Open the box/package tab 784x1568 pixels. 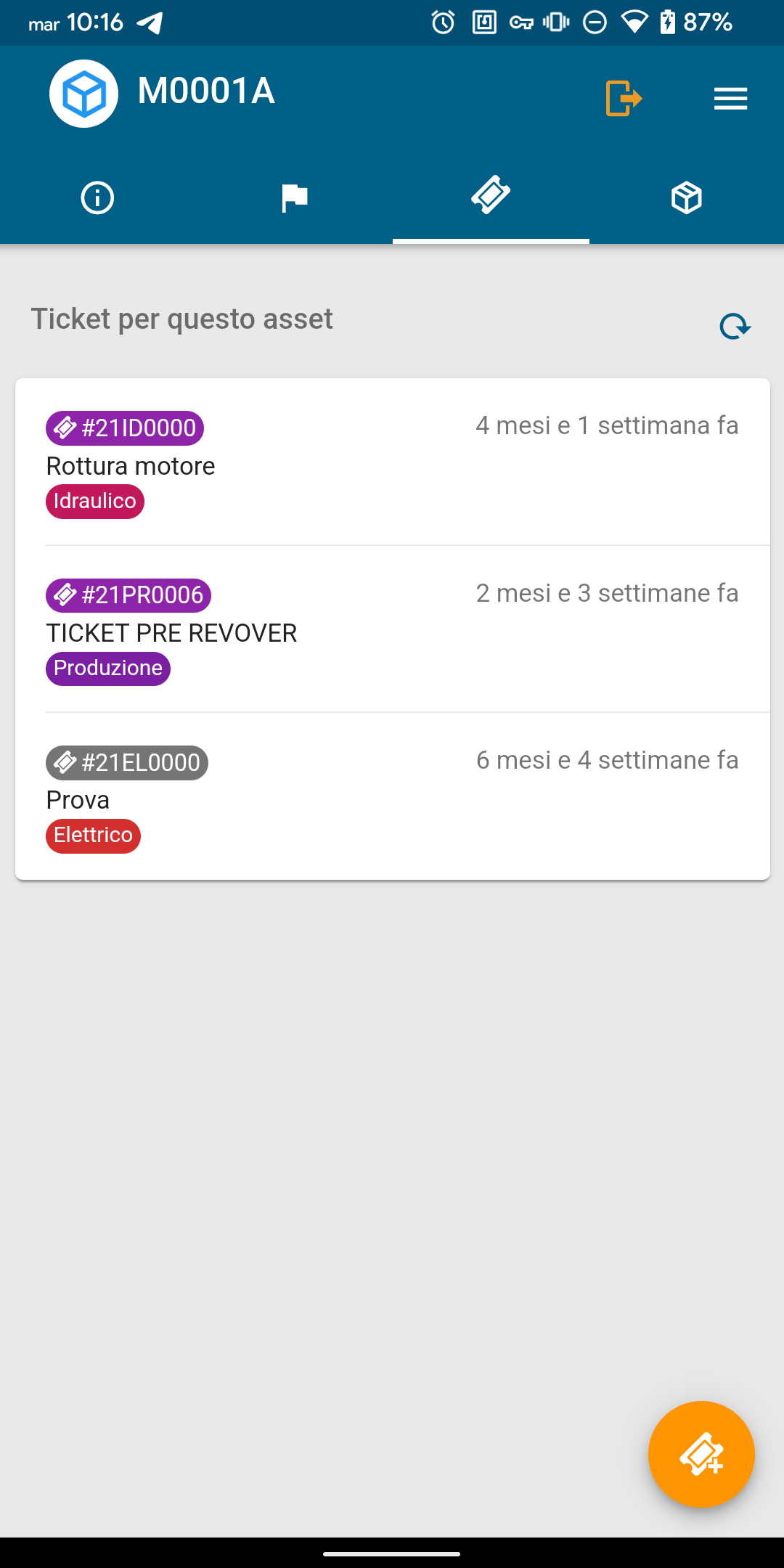tap(686, 198)
